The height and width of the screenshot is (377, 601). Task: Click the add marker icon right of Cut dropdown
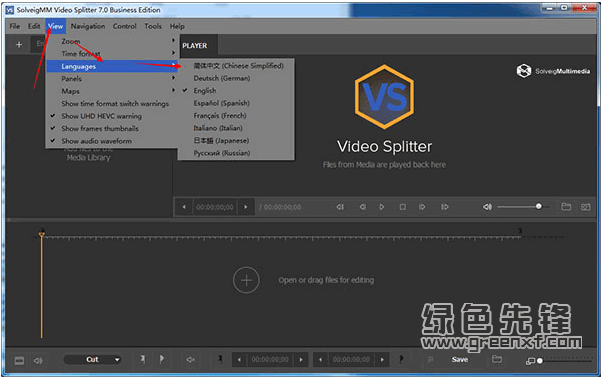coord(143,359)
